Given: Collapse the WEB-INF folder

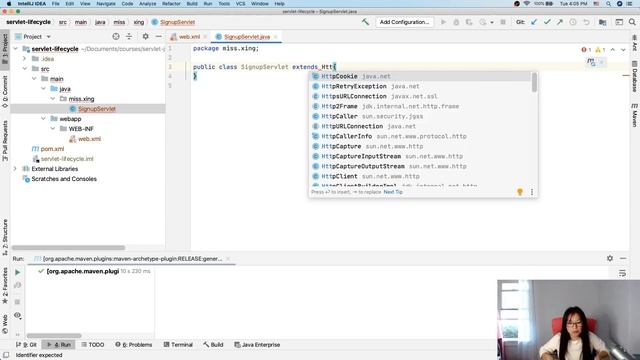Looking at the screenshot, I should (53, 129).
